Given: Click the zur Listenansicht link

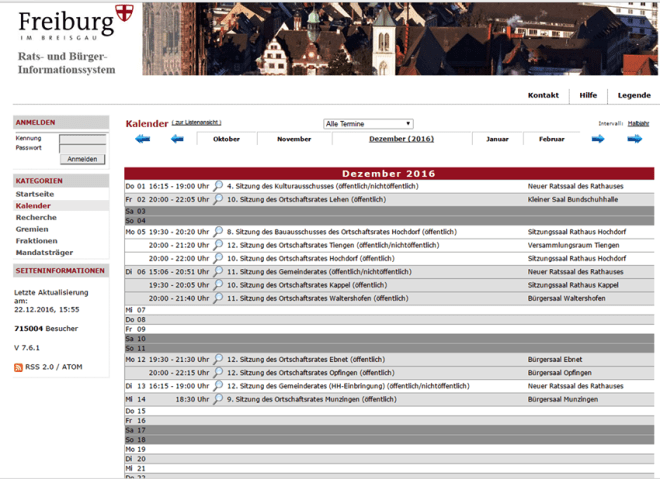Looking at the screenshot, I should click(x=196, y=122).
